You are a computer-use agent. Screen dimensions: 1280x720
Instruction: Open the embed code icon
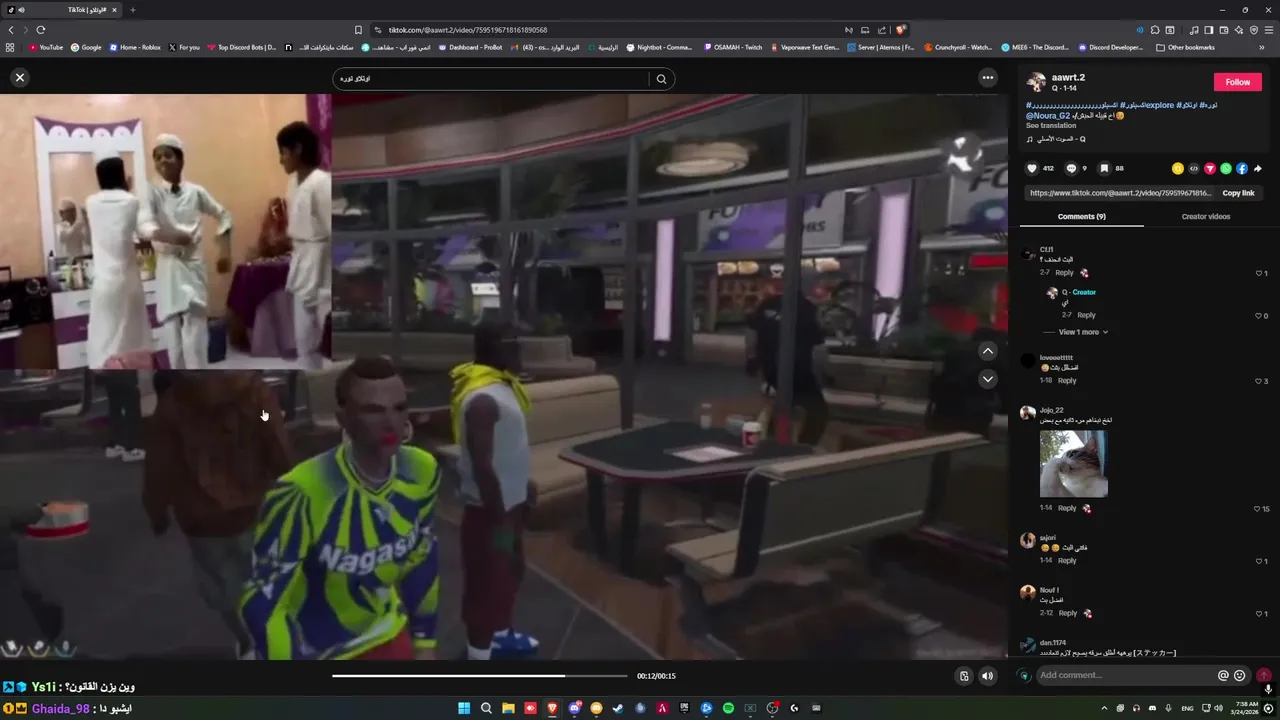click(1194, 169)
